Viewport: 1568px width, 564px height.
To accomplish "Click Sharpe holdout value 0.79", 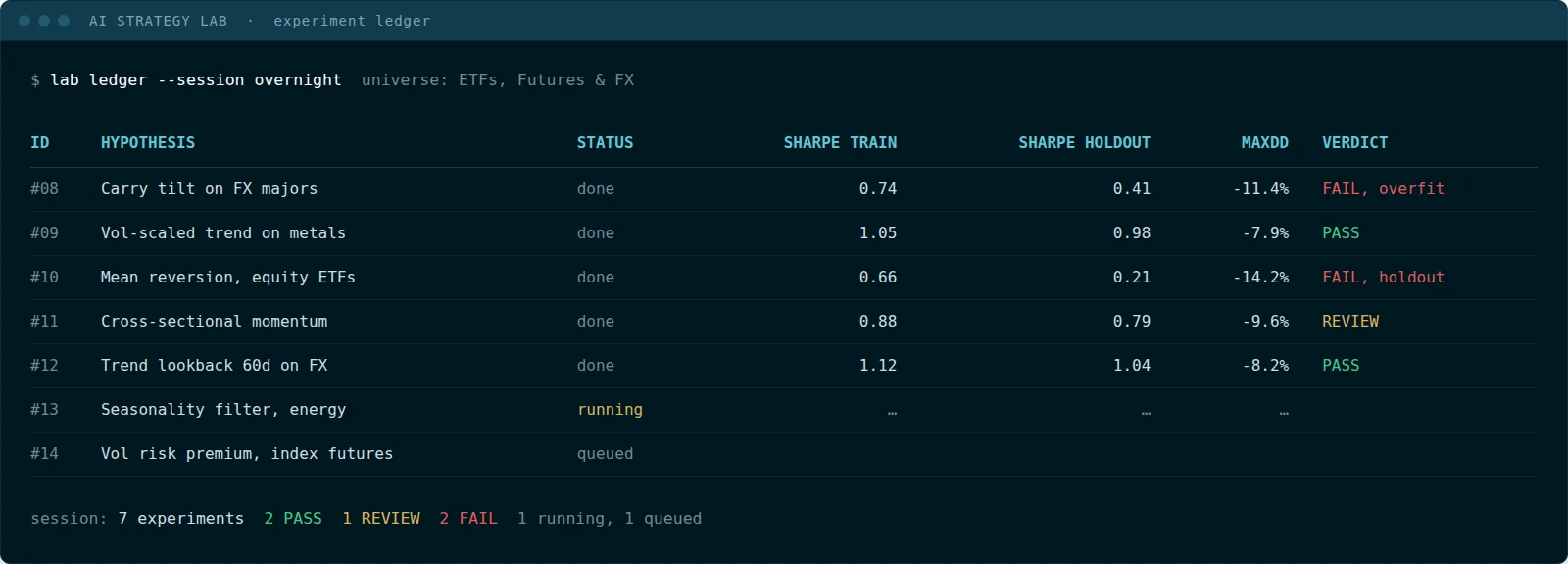I will point(1132,322).
